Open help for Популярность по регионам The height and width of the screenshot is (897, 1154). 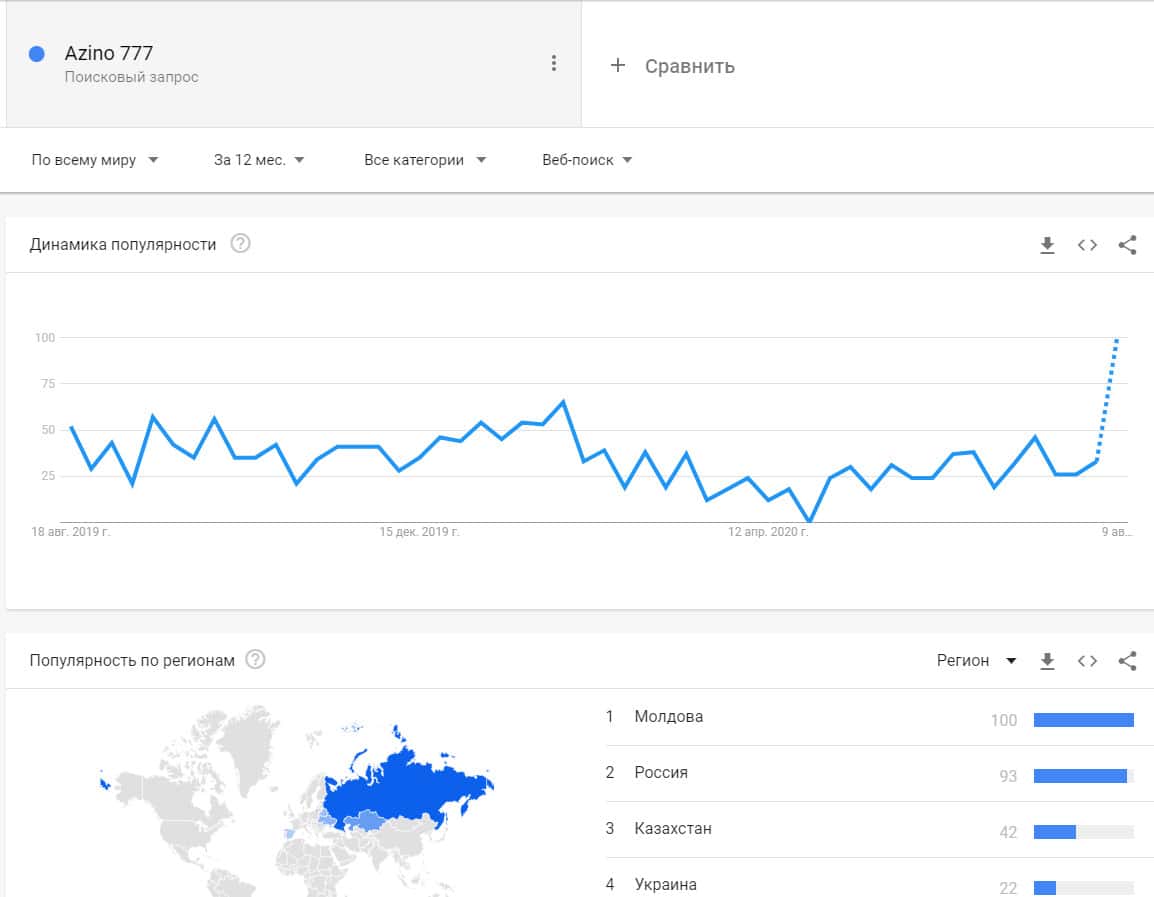(x=255, y=660)
